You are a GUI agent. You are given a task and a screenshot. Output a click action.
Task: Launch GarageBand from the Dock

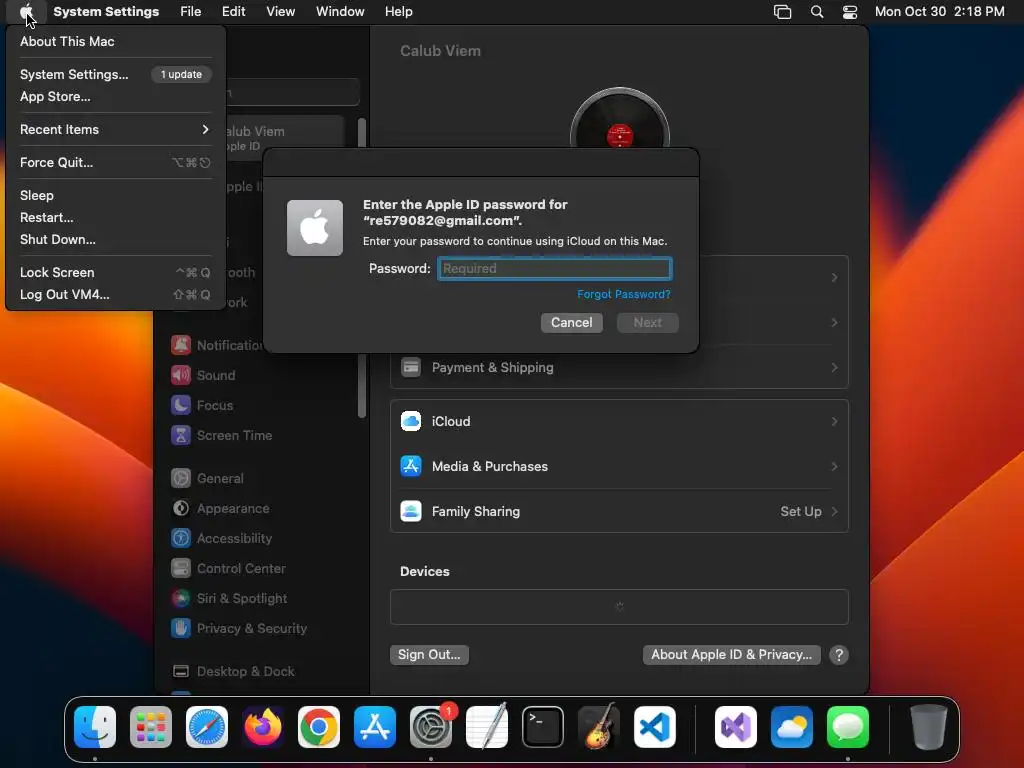pos(599,727)
